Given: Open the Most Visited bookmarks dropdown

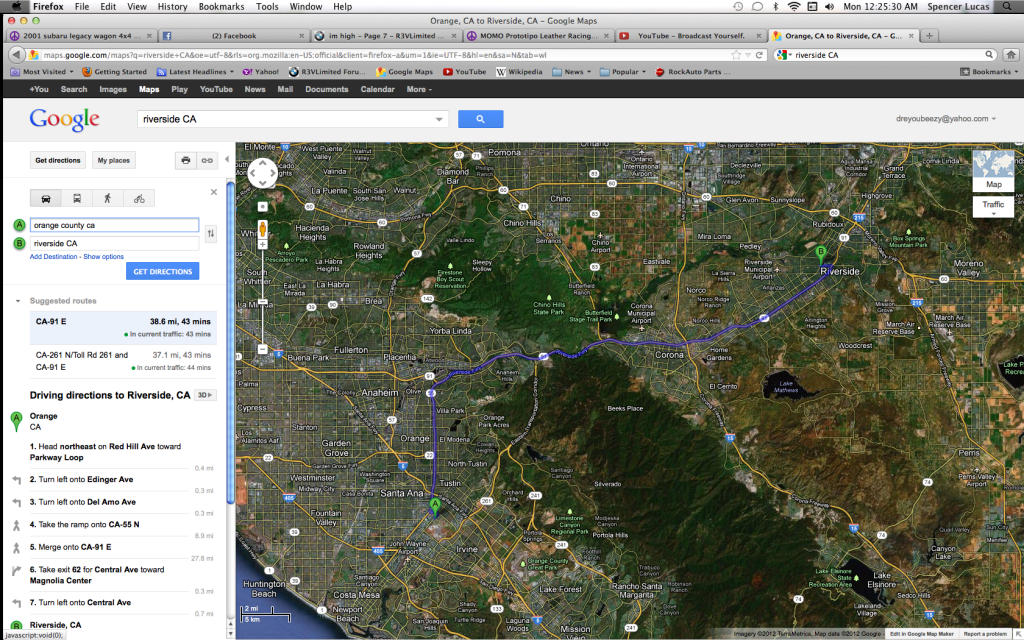Looking at the screenshot, I should [42, 72].
